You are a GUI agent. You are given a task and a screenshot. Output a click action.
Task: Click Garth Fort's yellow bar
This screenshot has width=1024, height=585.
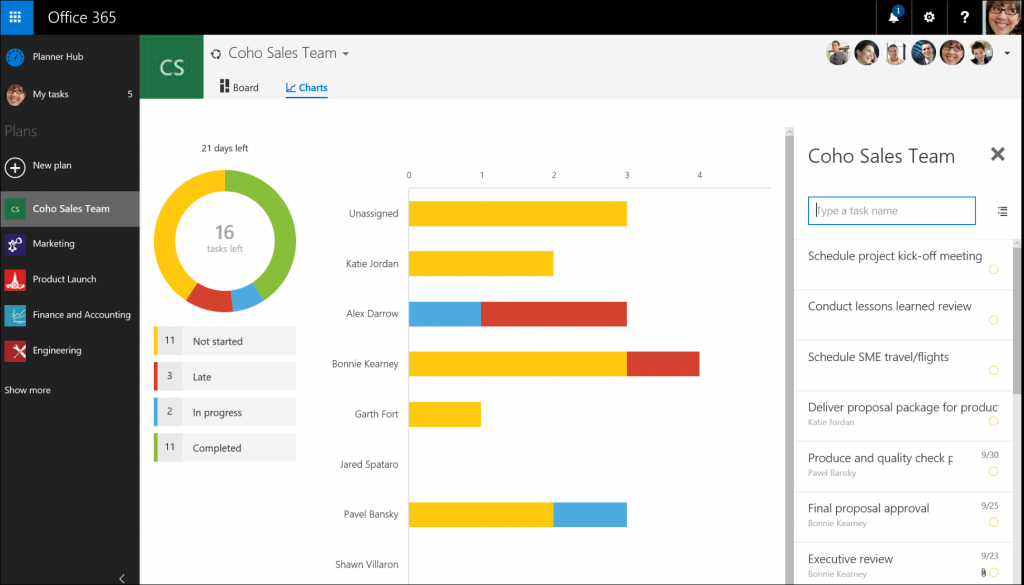[x=445, y=415]
